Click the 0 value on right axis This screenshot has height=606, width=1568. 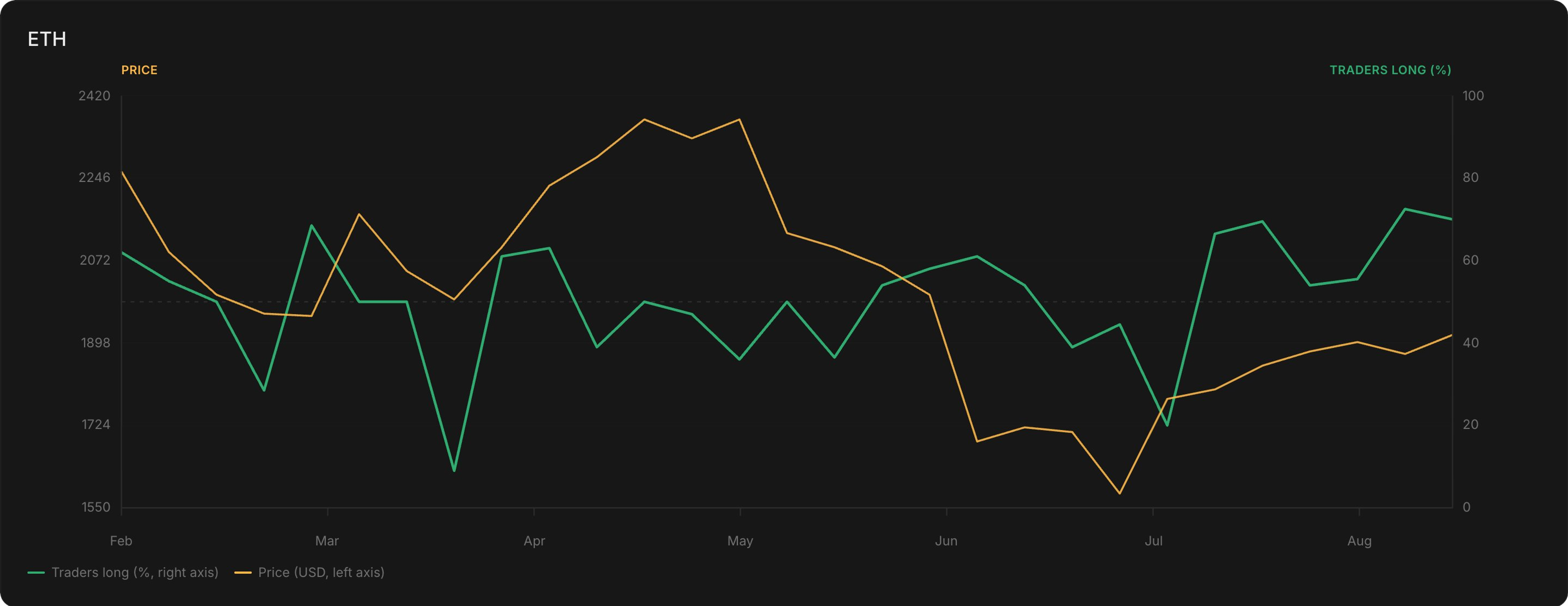pos(1466,507)
